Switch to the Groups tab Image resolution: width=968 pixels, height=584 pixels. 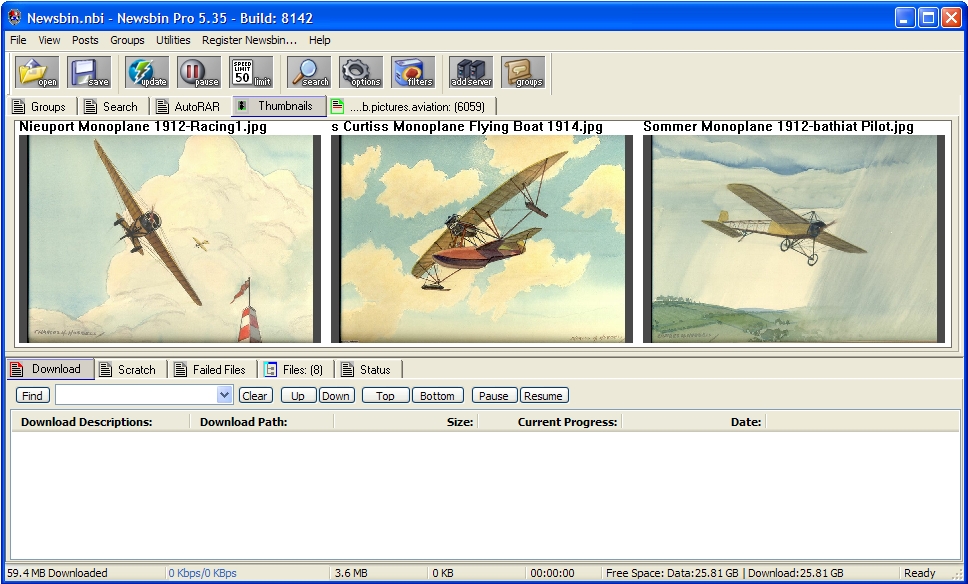click(x=42, y=107)
